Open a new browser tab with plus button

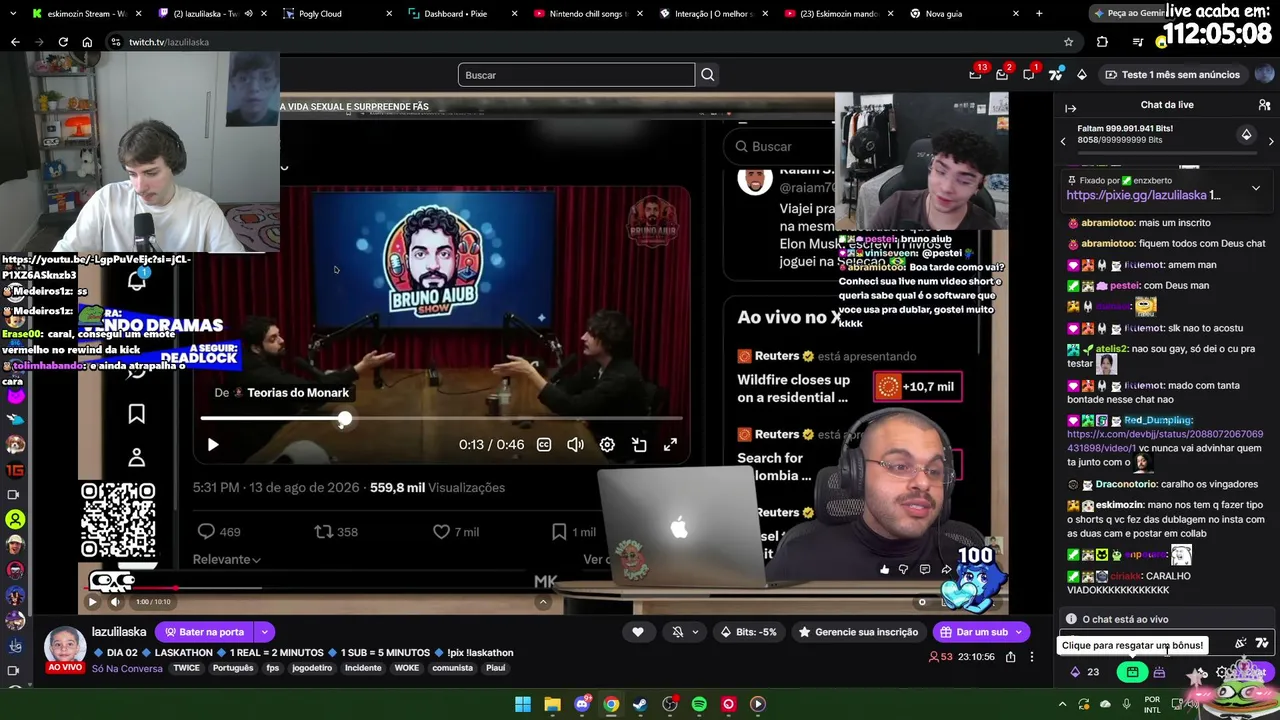coord(1039,14)
